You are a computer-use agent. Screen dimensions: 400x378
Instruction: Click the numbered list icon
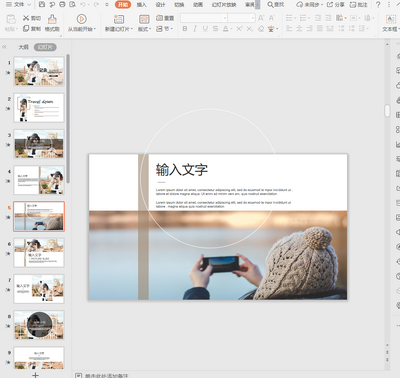(303, 18)
